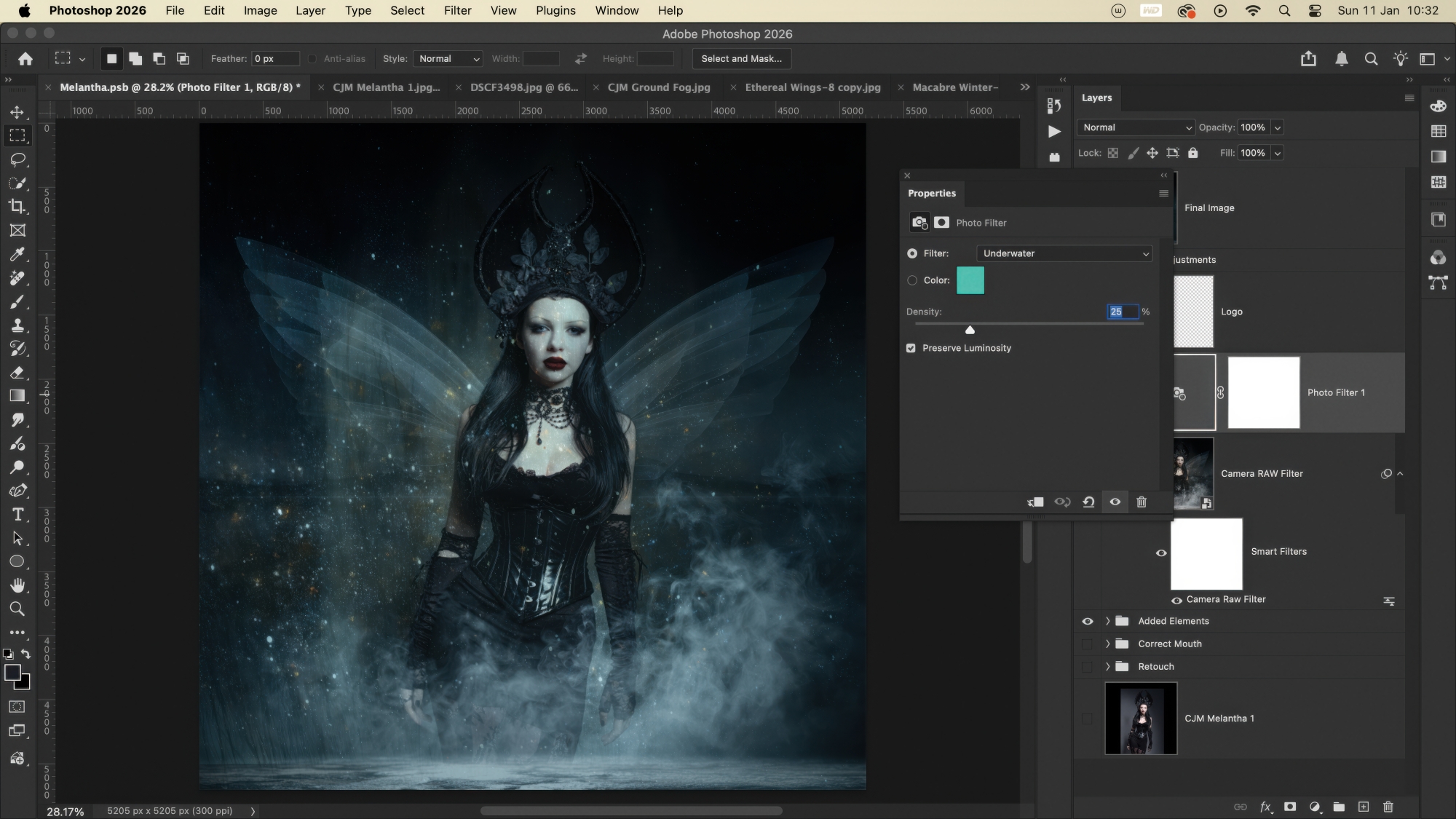The image size is (1456, 819).
Task: Open the Filter menu
Action: pos(457,11)
